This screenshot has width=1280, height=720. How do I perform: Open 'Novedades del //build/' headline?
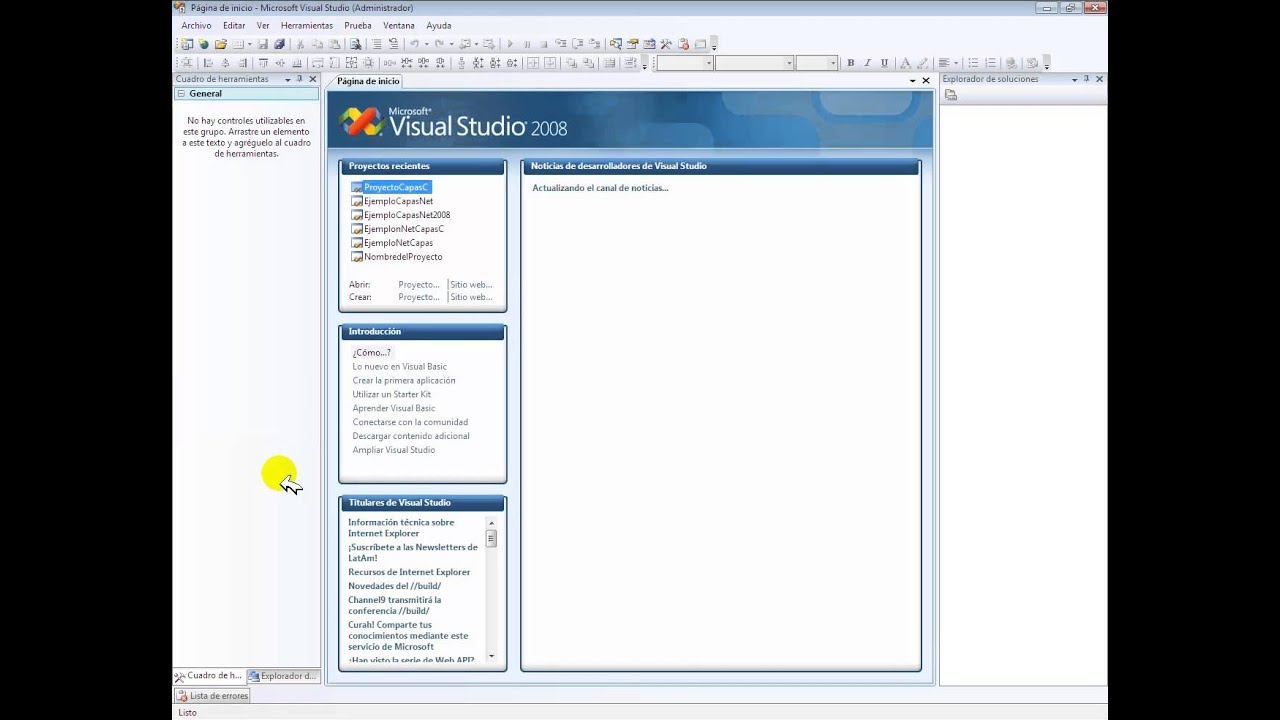coord(394,586)
